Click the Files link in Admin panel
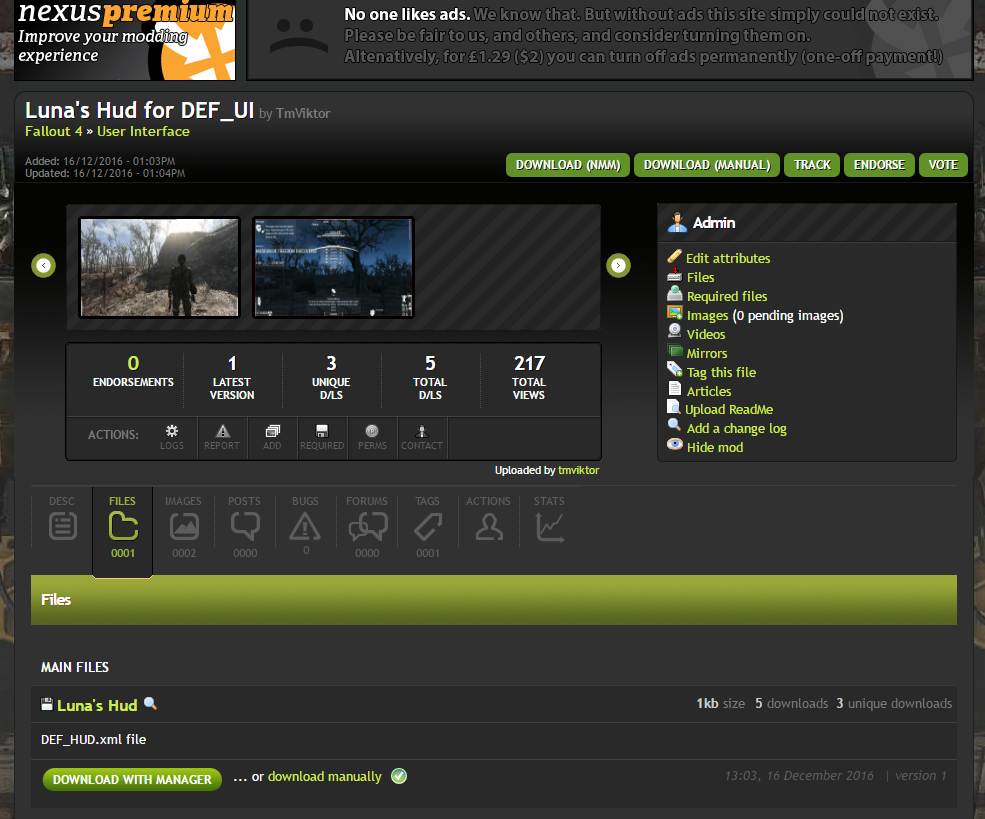Screen dimensions: 985x819 tap(700, 278)
